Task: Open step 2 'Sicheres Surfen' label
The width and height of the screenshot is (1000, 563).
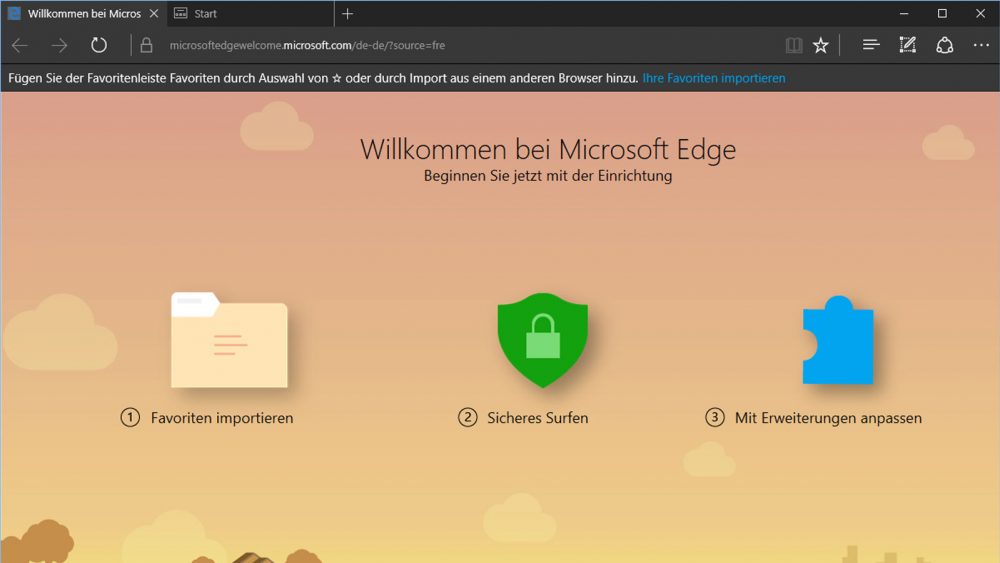Action: (x=537, y=418)
